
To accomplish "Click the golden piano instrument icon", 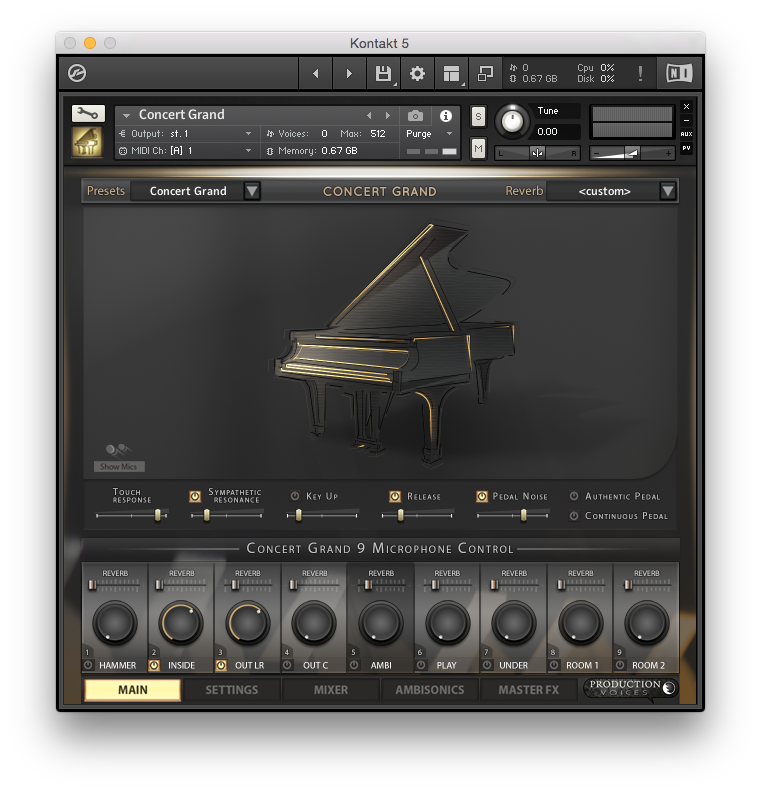I will (87, 142).
